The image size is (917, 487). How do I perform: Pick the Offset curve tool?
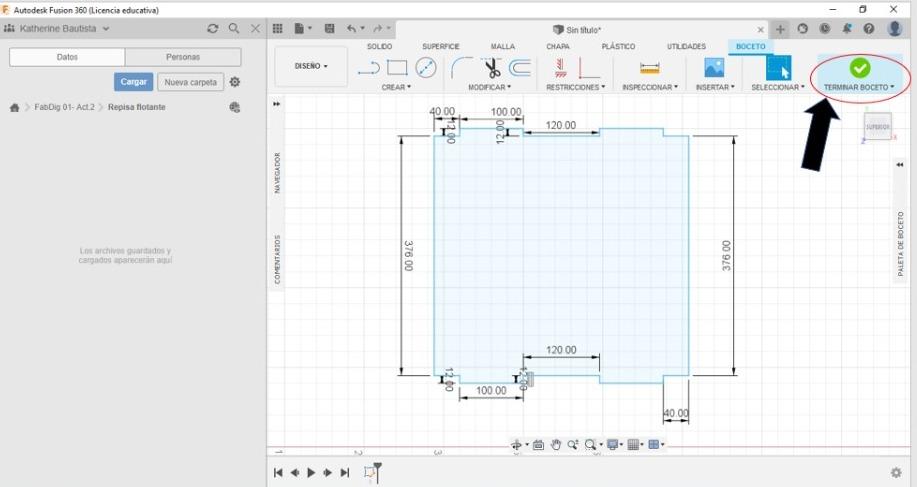tap(520, 68)
